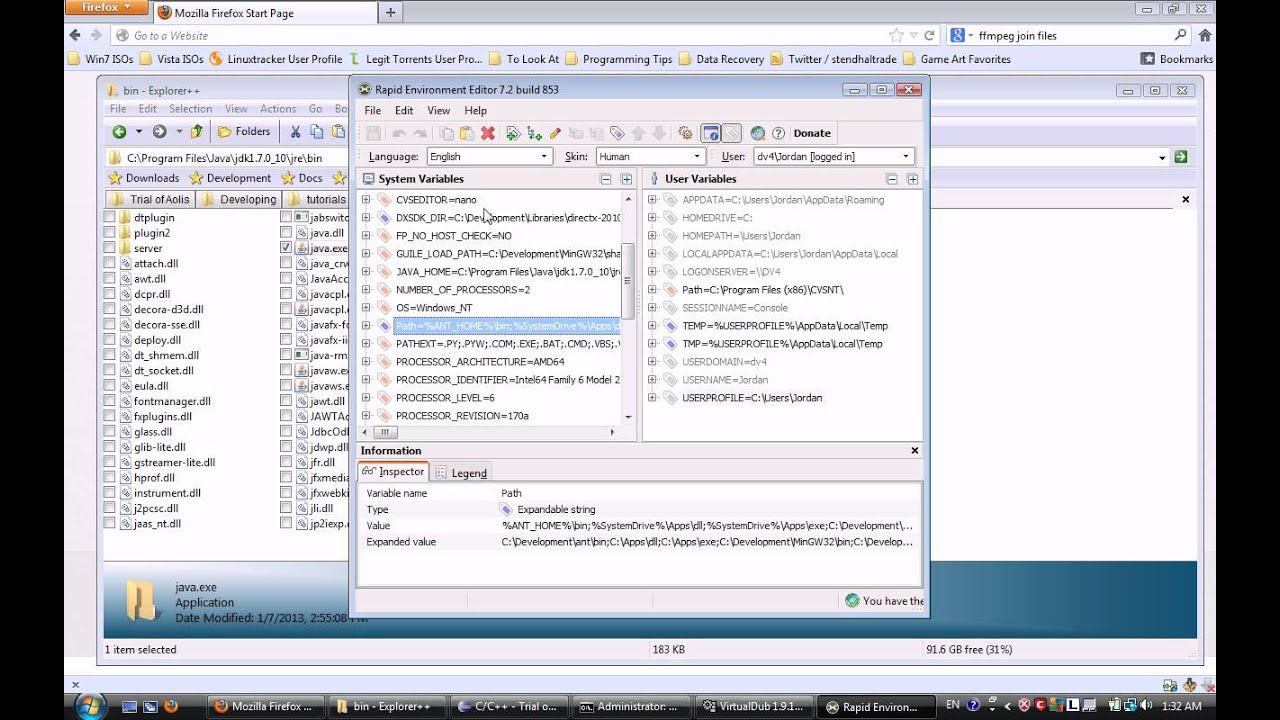Viewport: 1280px width, 720px height.
Task: Open the Programming Tips bookmark folder
Action: coord(619,59)
